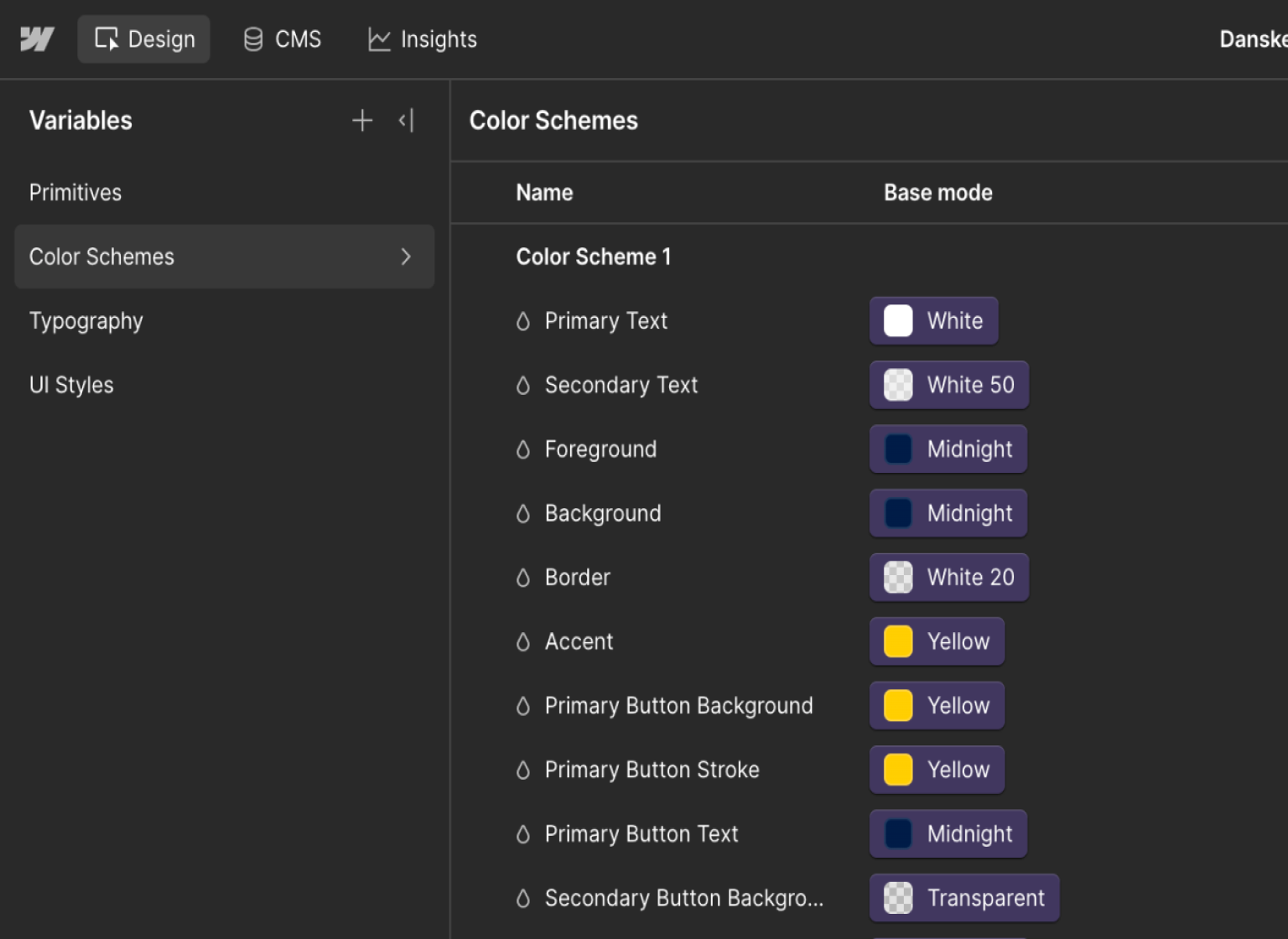
Task: Click the Name column header
Action: (544, 193)
